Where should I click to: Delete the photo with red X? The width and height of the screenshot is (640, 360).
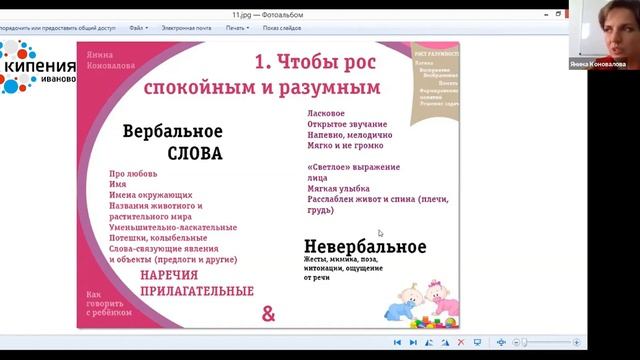point(461,342)
